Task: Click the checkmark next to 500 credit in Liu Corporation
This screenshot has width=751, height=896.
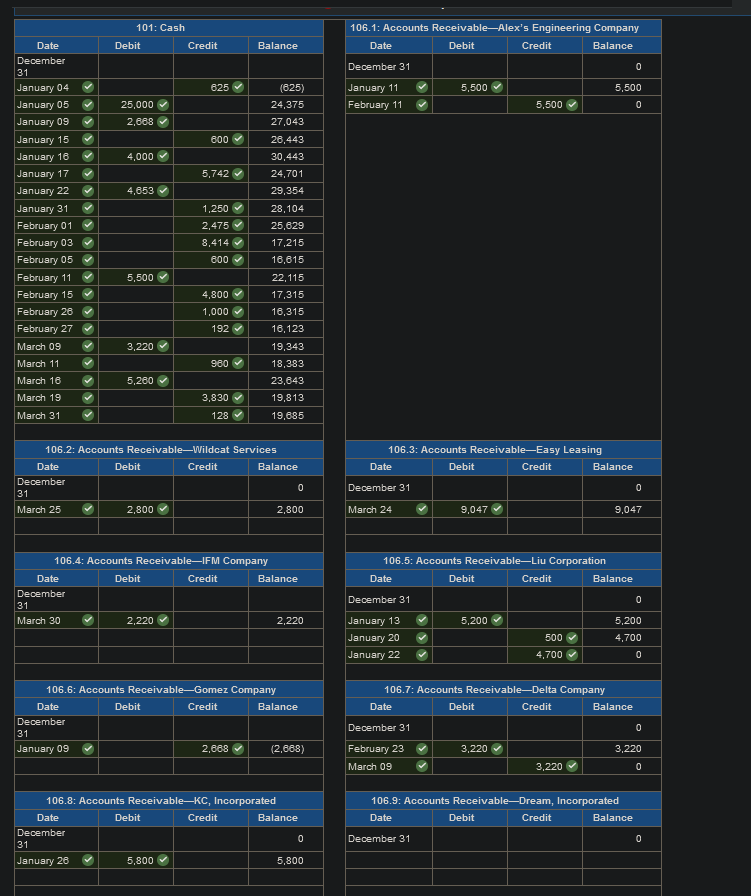Action: tap(572, 638)
